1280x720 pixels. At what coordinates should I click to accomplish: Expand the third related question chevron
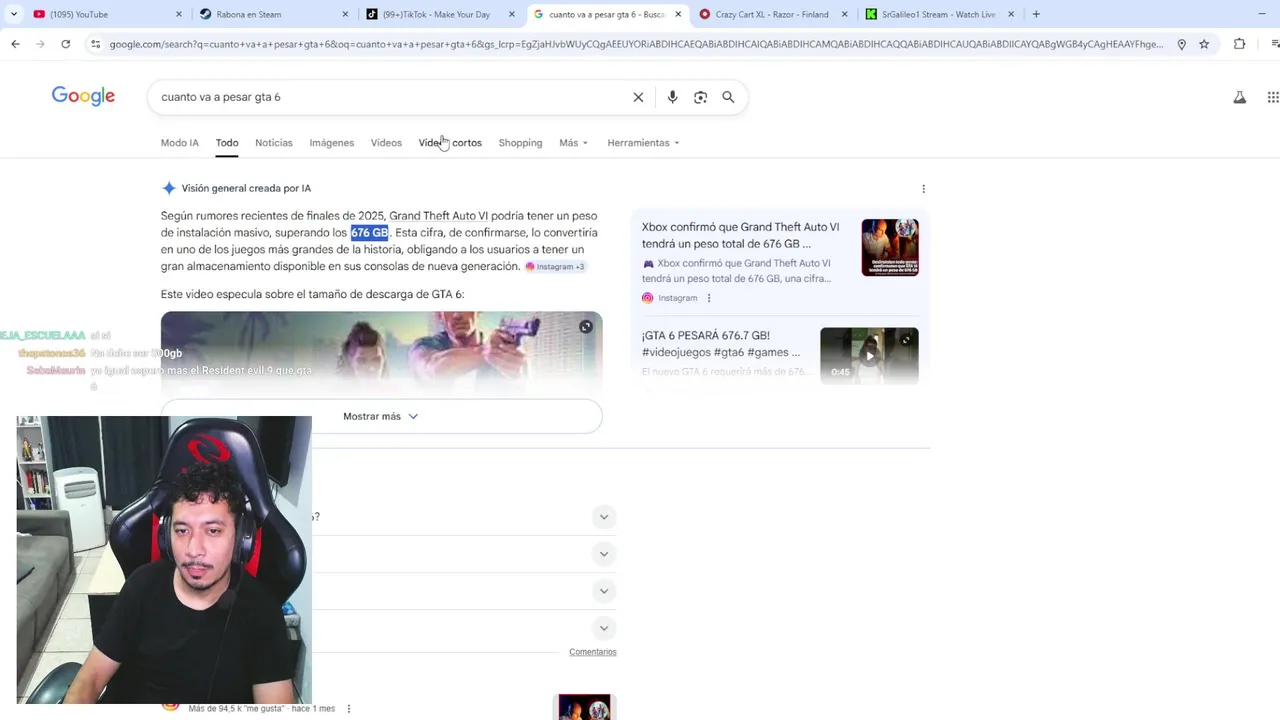coord(603,591)
